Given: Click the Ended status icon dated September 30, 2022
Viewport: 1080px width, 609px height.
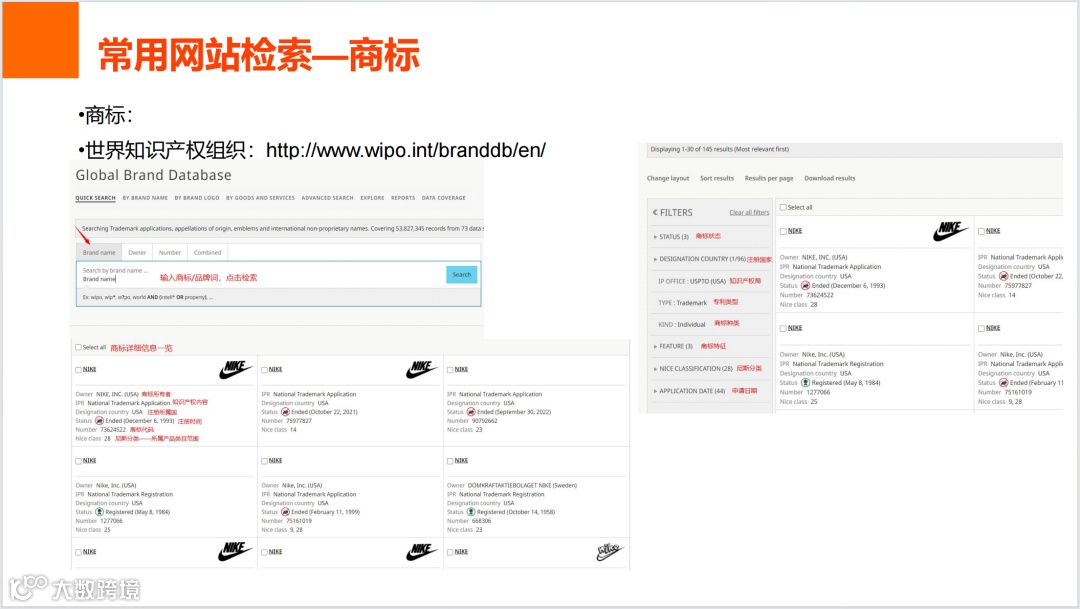Looking at the screenshot, I should coord(471,412).
